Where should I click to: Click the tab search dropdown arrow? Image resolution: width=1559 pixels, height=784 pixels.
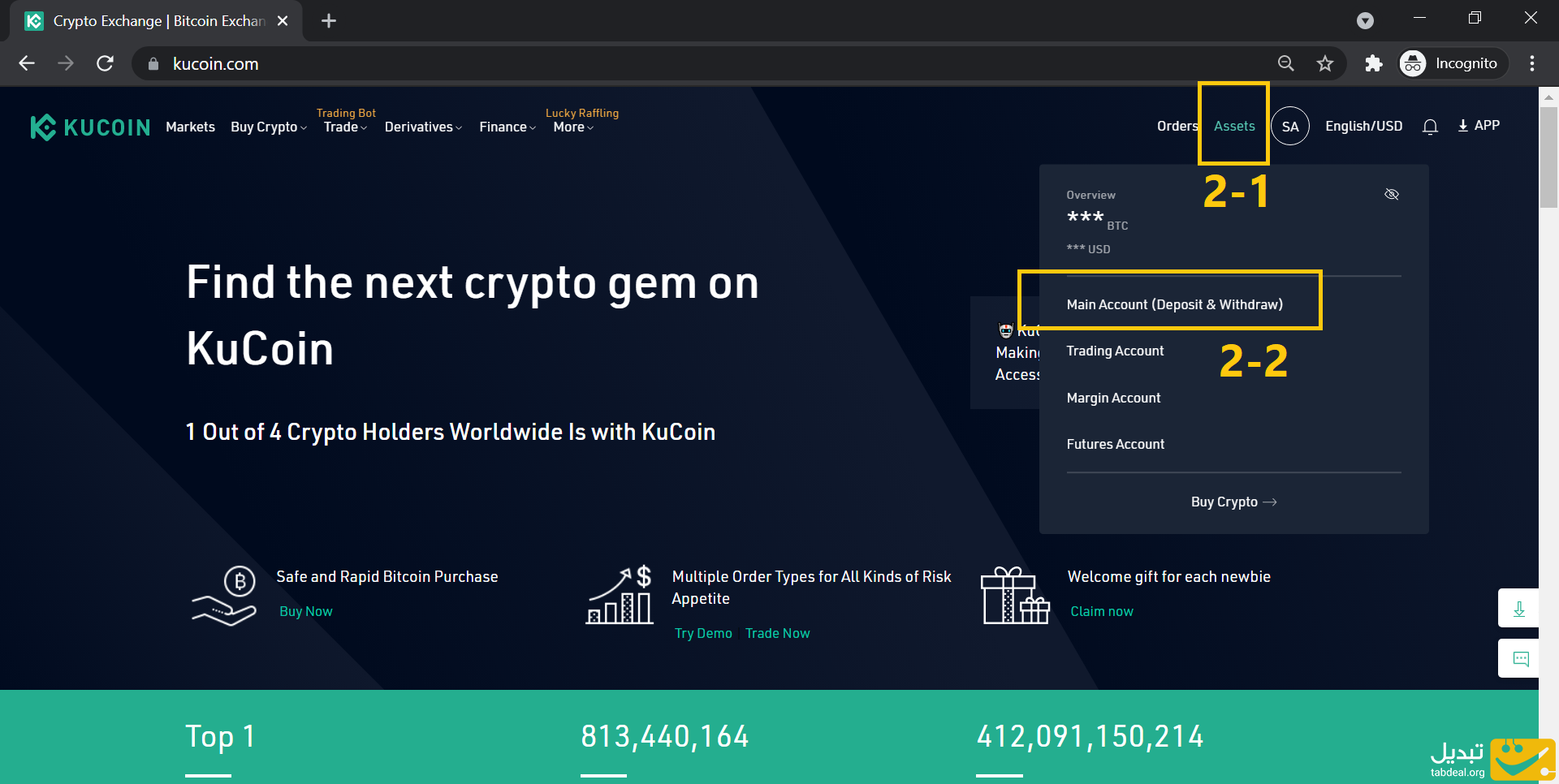1366,21
